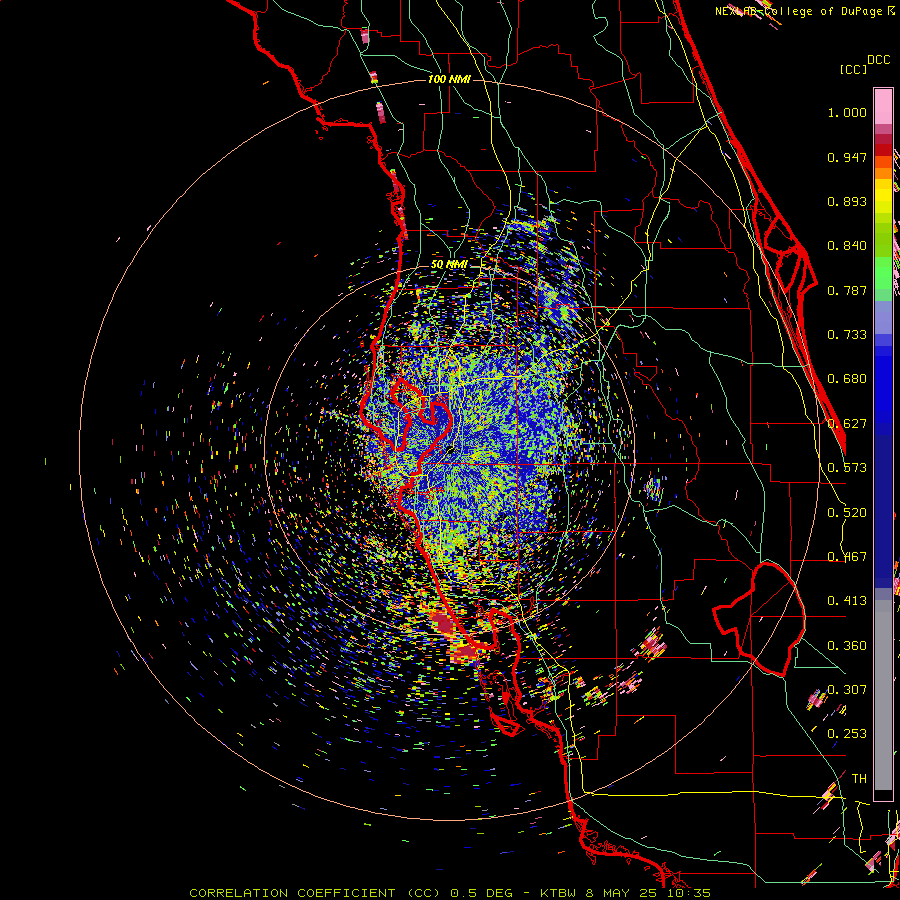Pick the bright green segment of color bar
The width and height of the screenshot is (900, 900).
pyautogui.click(x=883, y=273)
